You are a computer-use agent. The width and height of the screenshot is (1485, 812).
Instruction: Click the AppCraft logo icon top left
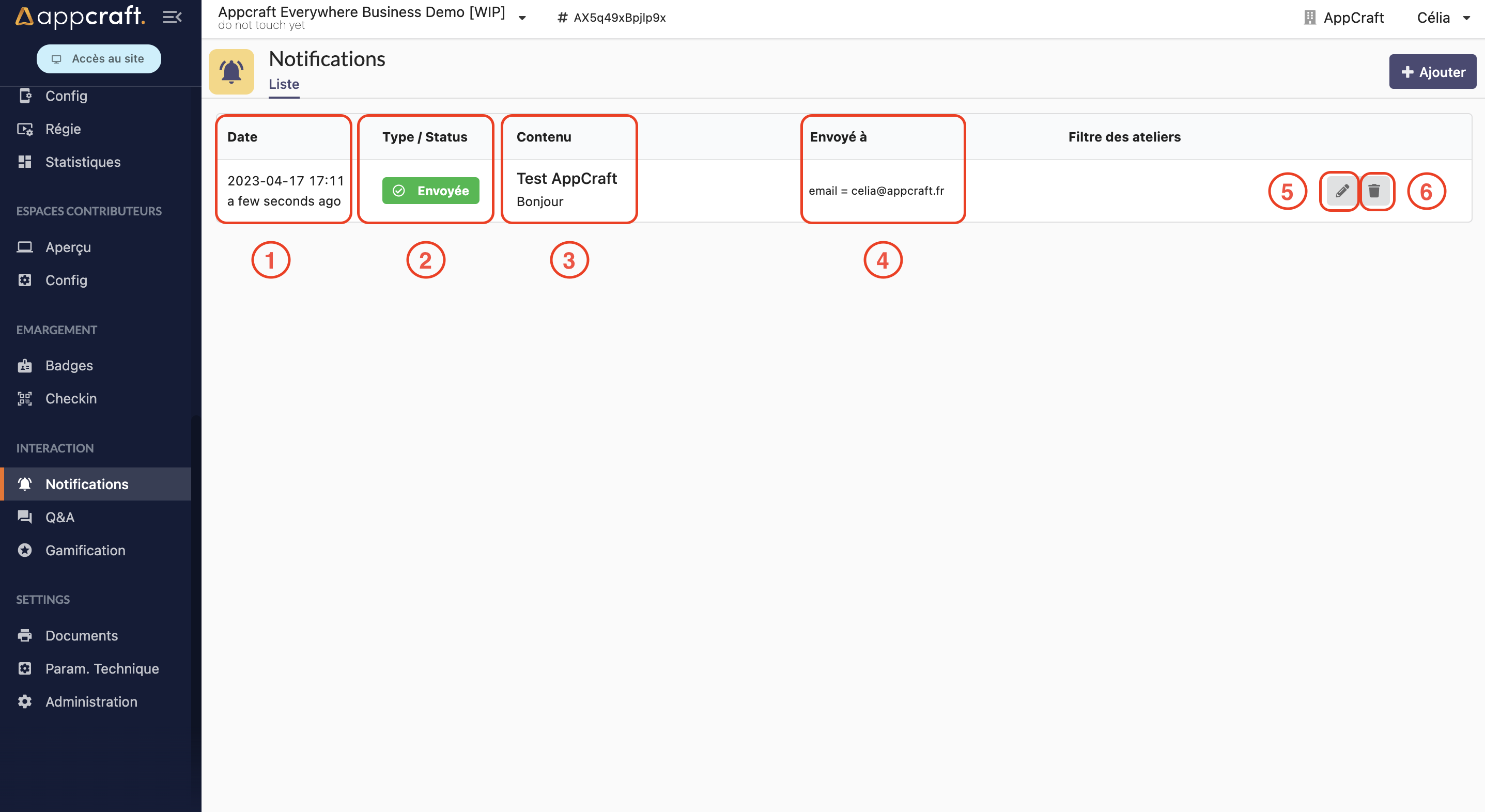click(23, 16)
